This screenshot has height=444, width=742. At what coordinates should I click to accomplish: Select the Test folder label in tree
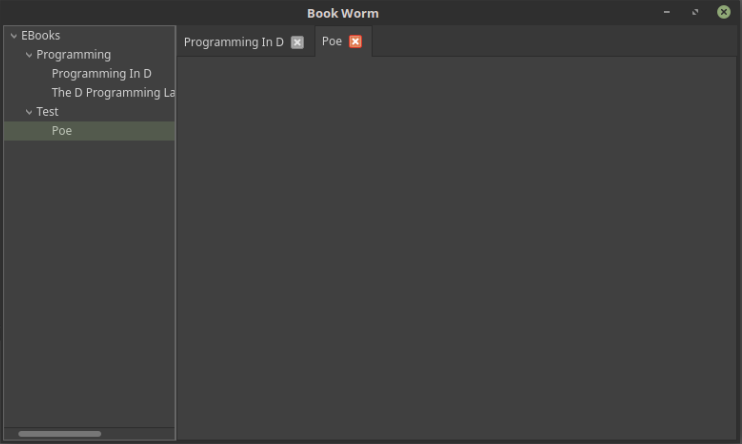pyautogui.click(x=48, y=112)
